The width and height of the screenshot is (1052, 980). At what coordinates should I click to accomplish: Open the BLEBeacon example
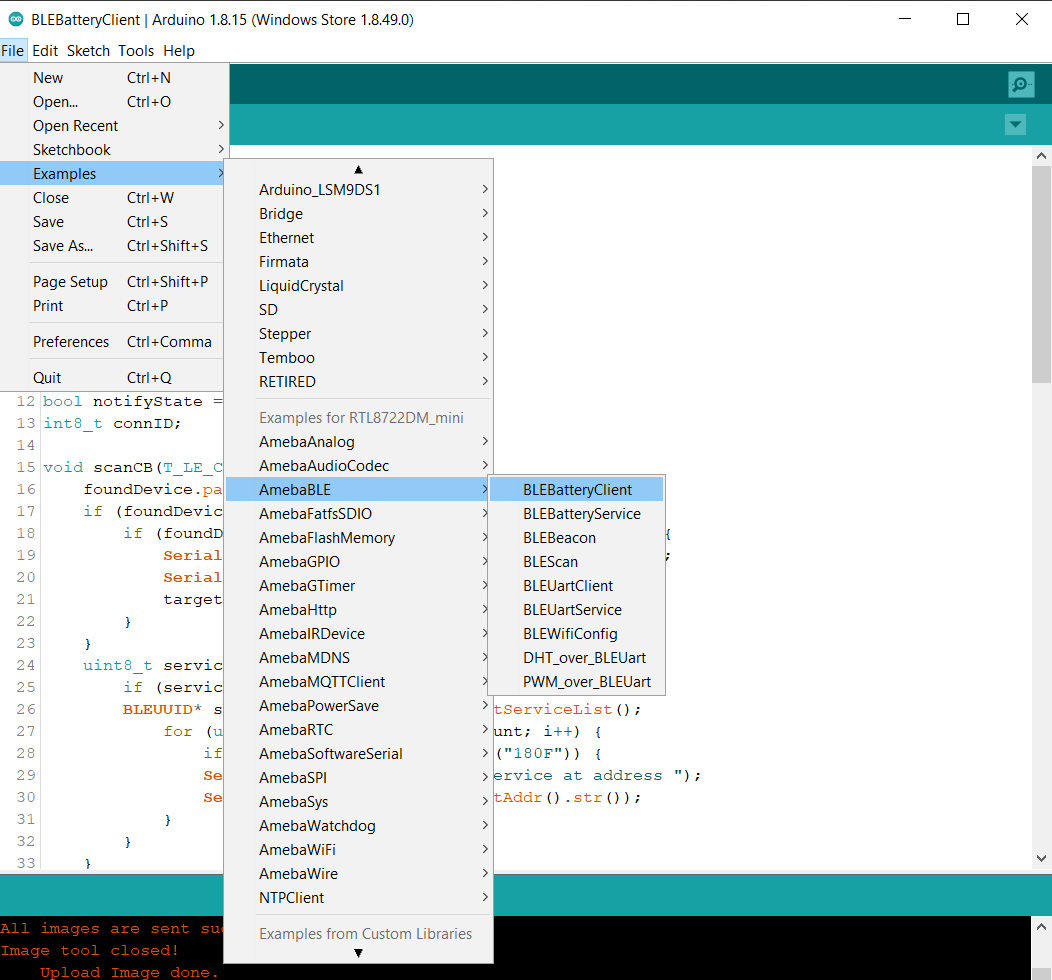pos(576,538)
